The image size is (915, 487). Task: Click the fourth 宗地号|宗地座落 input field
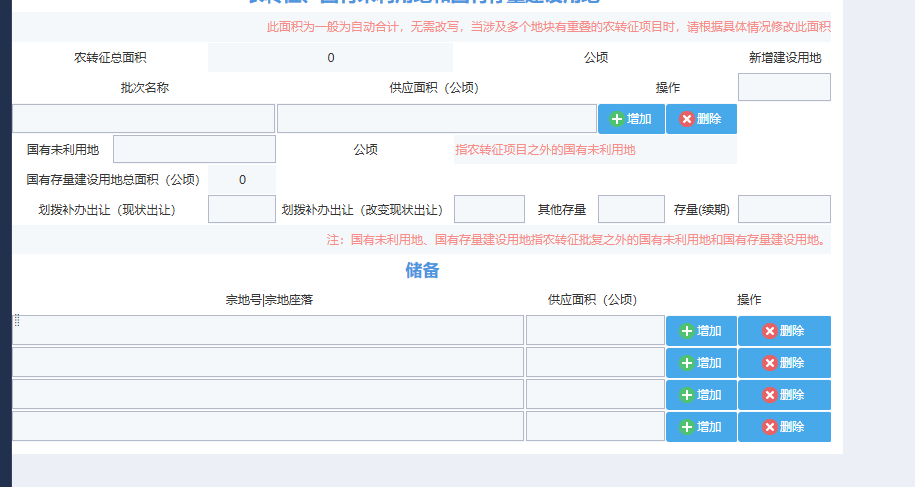point(268,426)
